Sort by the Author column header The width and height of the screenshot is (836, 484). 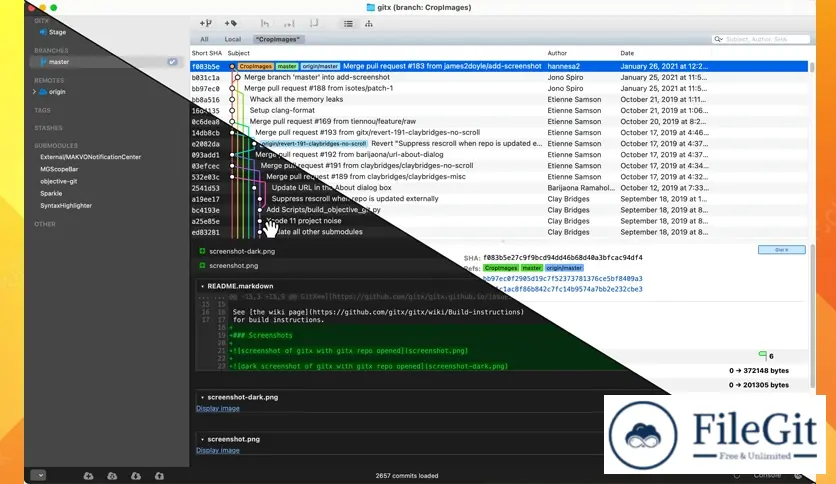(x=557, y=53)
